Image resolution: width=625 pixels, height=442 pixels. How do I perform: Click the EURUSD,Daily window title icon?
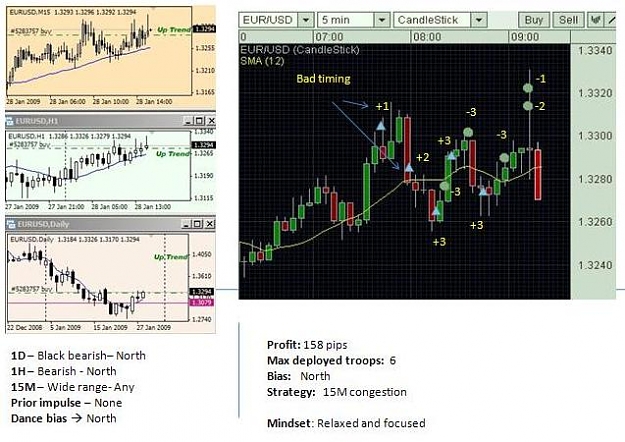coord(11,224)
